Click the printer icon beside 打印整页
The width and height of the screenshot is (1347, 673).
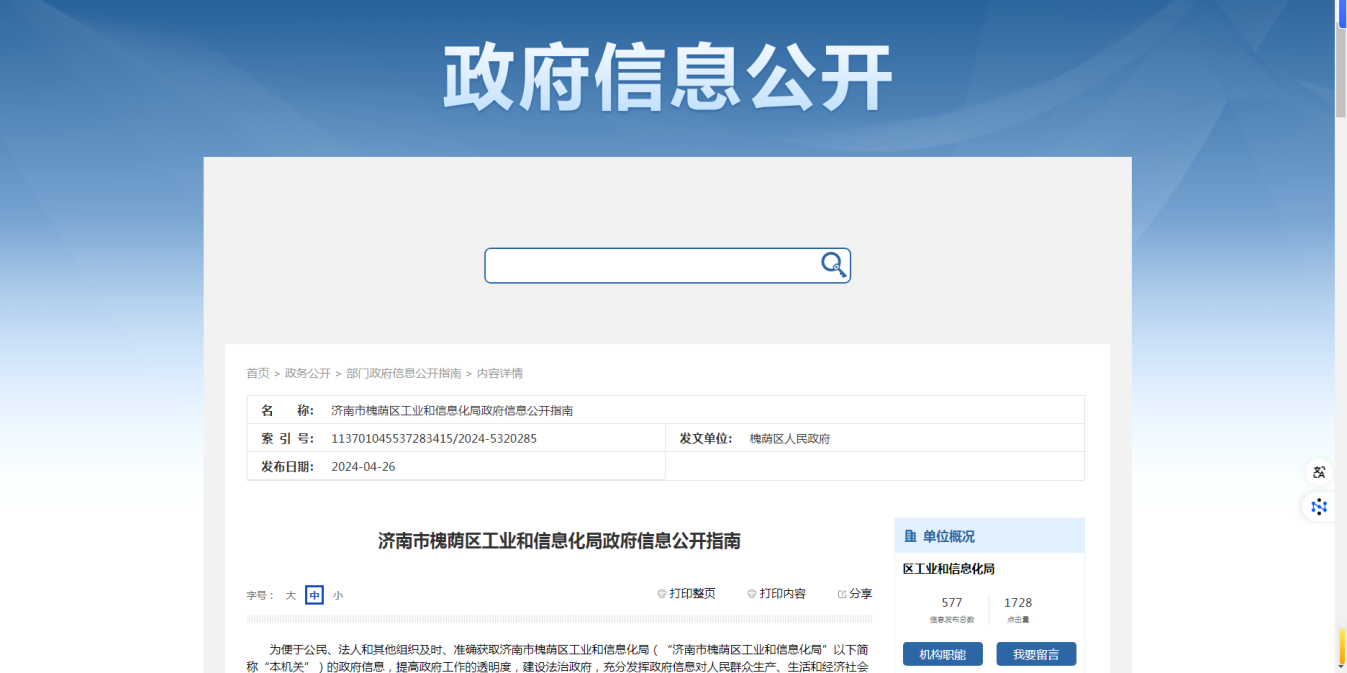(x=662, y=594)
